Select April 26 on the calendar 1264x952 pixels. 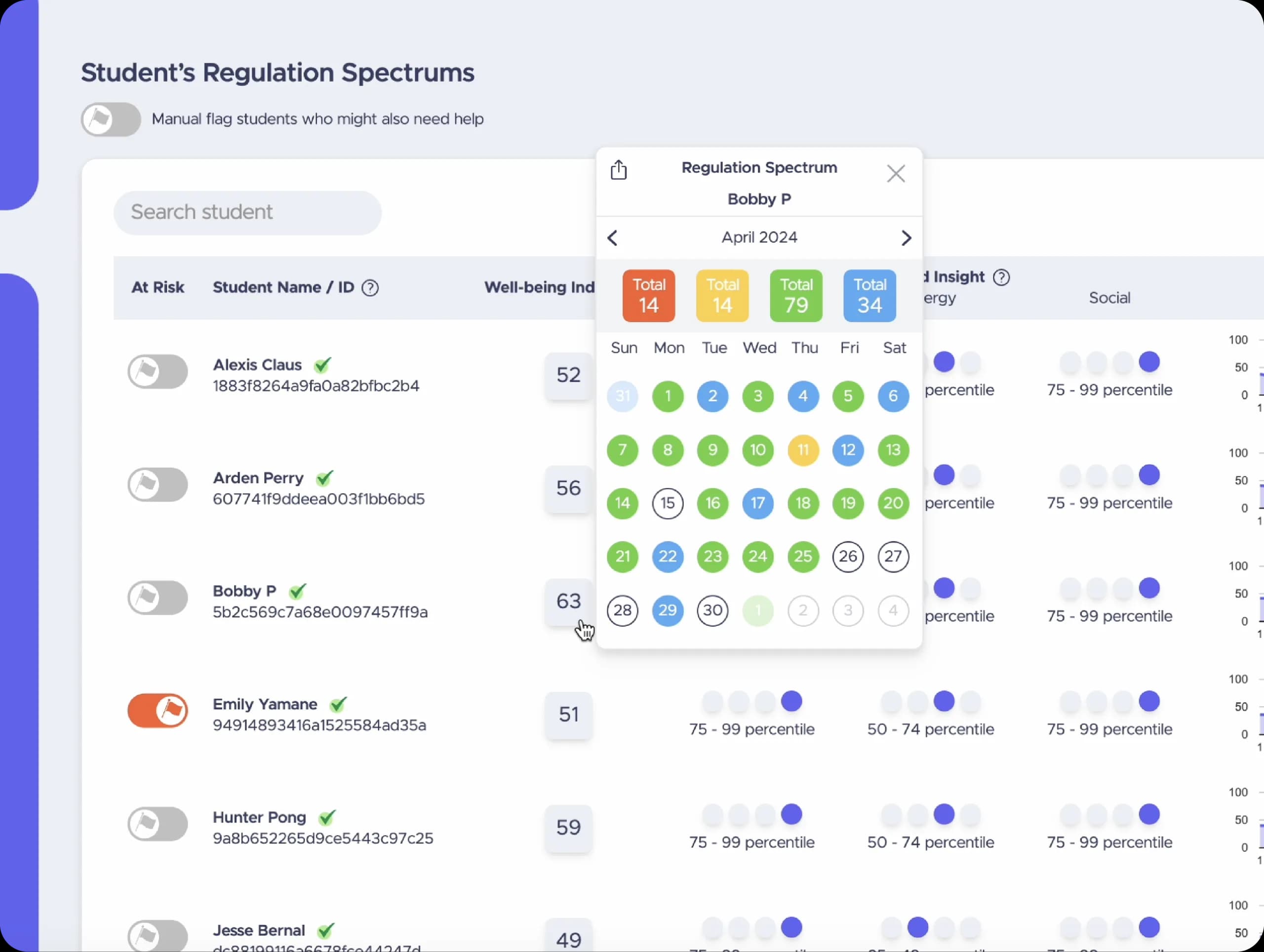[x=848, y=556]
